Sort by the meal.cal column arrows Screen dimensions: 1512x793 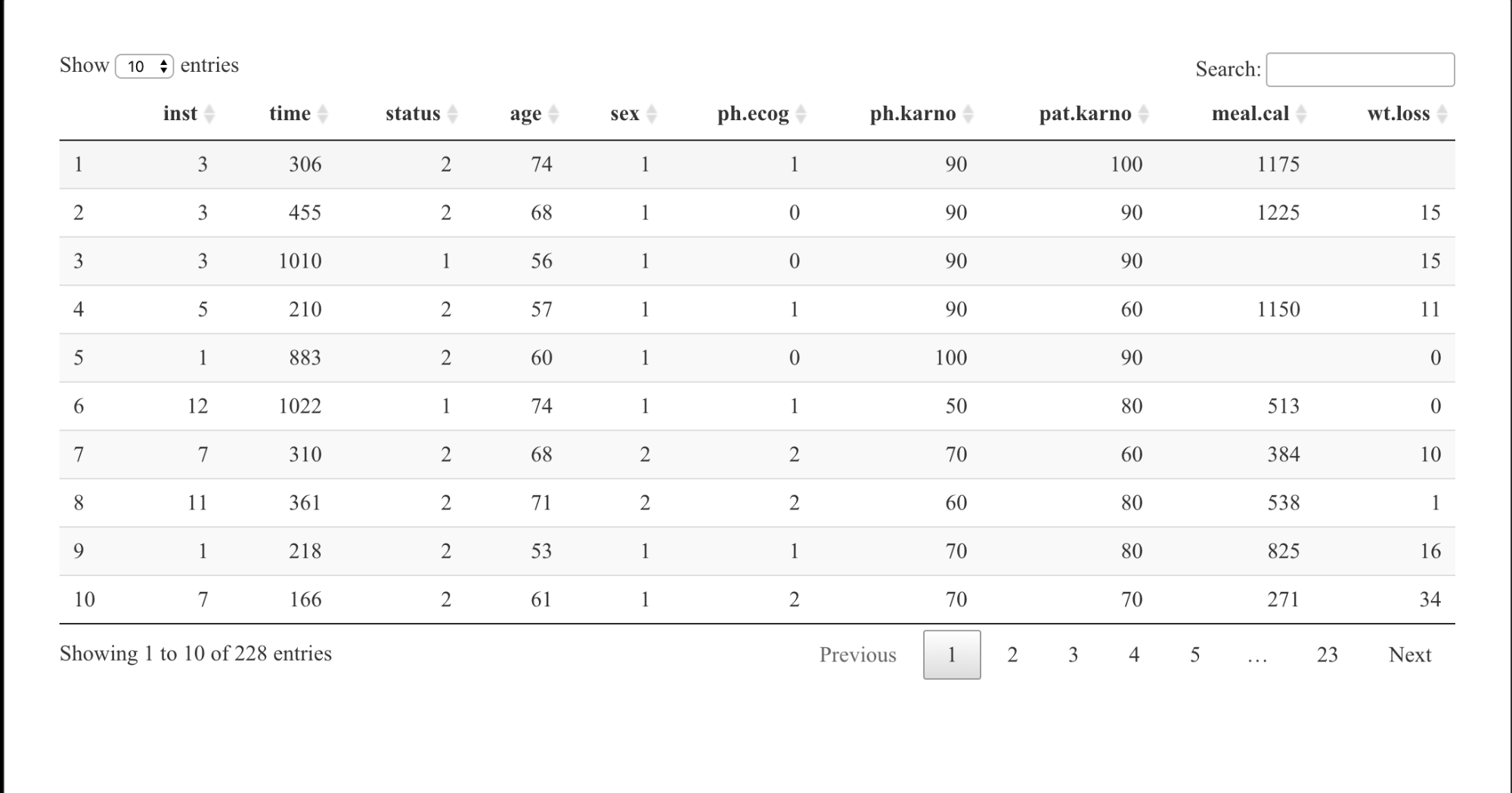click(1301, 114)
